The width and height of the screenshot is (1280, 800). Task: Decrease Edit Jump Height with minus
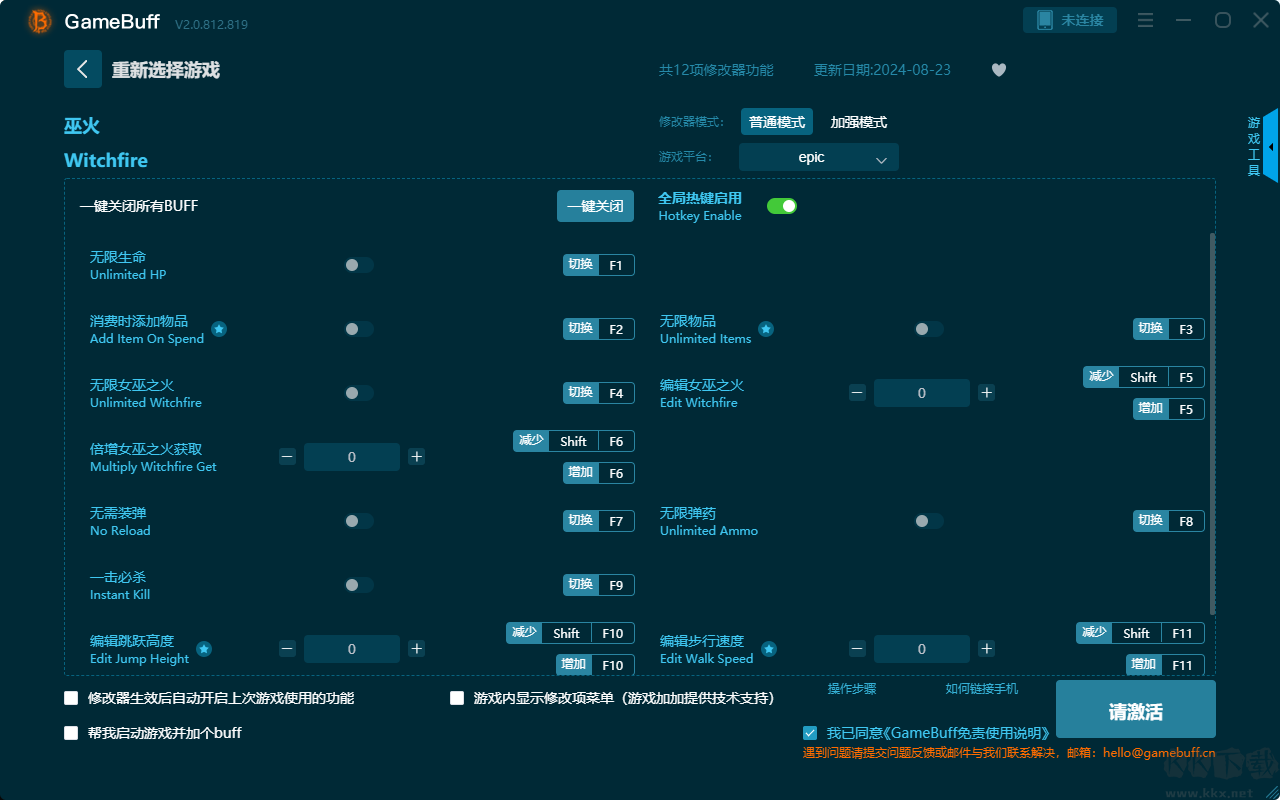tap(287, 649)
